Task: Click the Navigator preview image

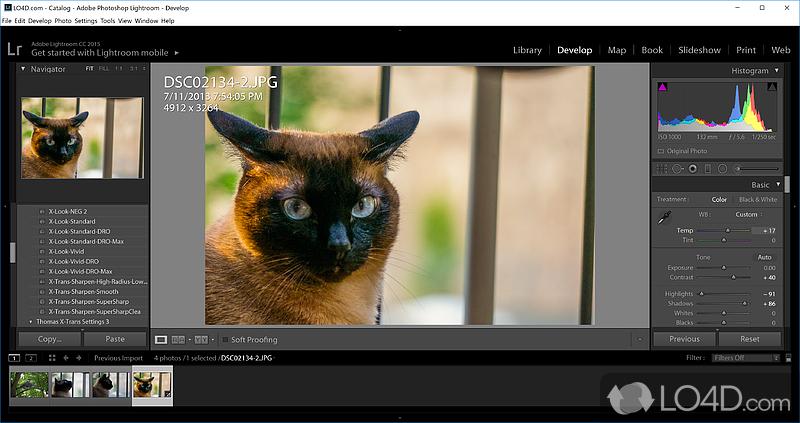Action: pyautogui.click(x=82, y=138)
